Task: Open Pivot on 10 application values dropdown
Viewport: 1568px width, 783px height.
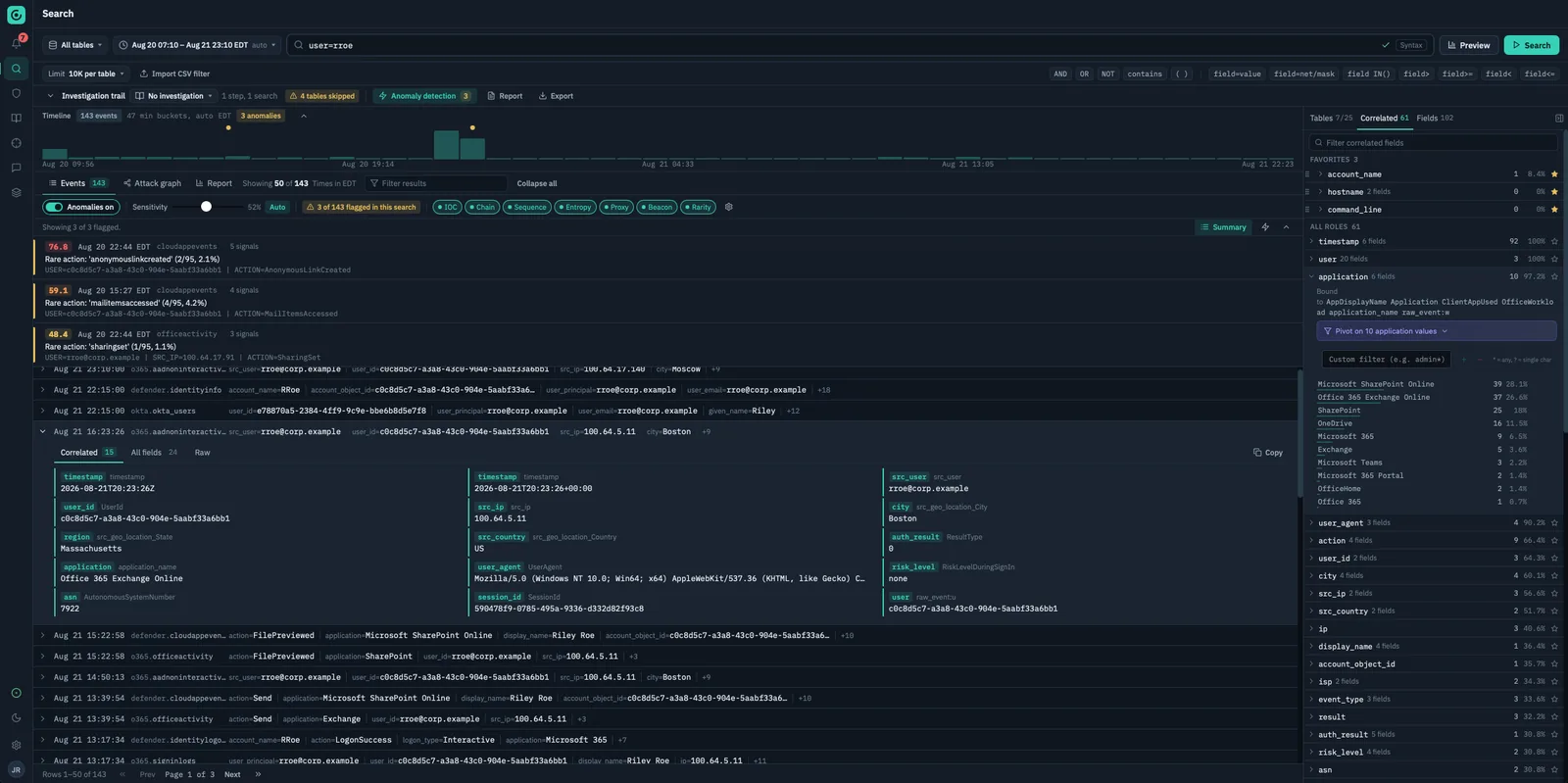Action: coord(1436,331)
